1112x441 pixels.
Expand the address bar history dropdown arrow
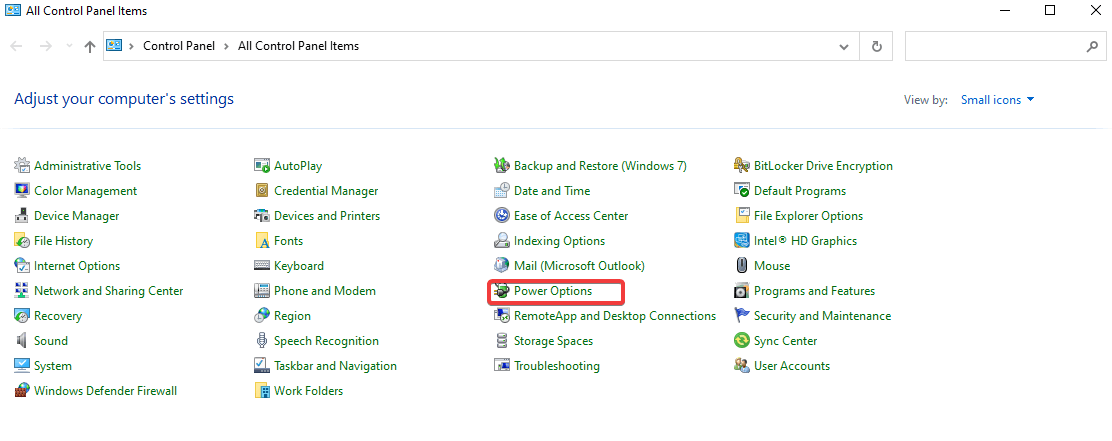click(x=844, y=47)
